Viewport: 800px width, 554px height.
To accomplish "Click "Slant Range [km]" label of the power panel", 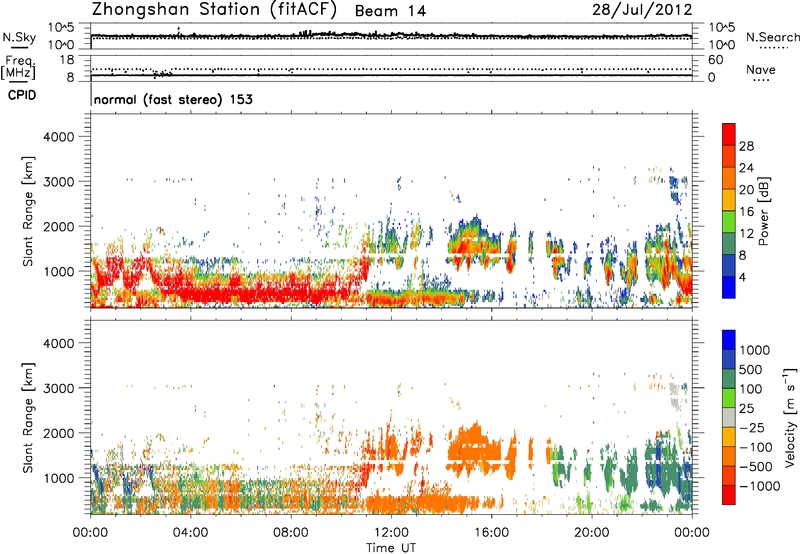I will point(28,211).
